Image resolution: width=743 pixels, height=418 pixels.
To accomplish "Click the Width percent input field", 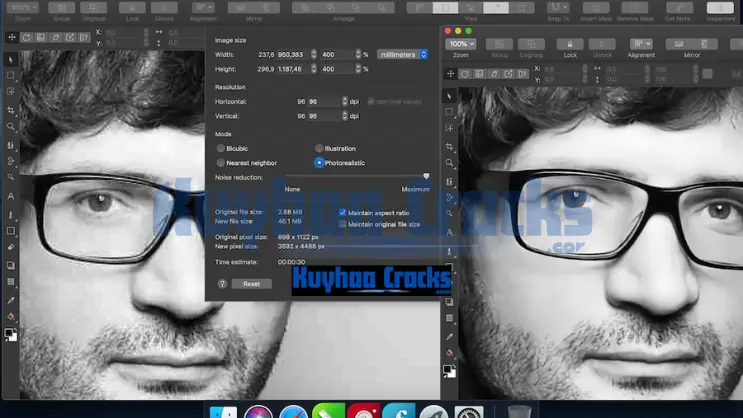I will tap(340, 54).
